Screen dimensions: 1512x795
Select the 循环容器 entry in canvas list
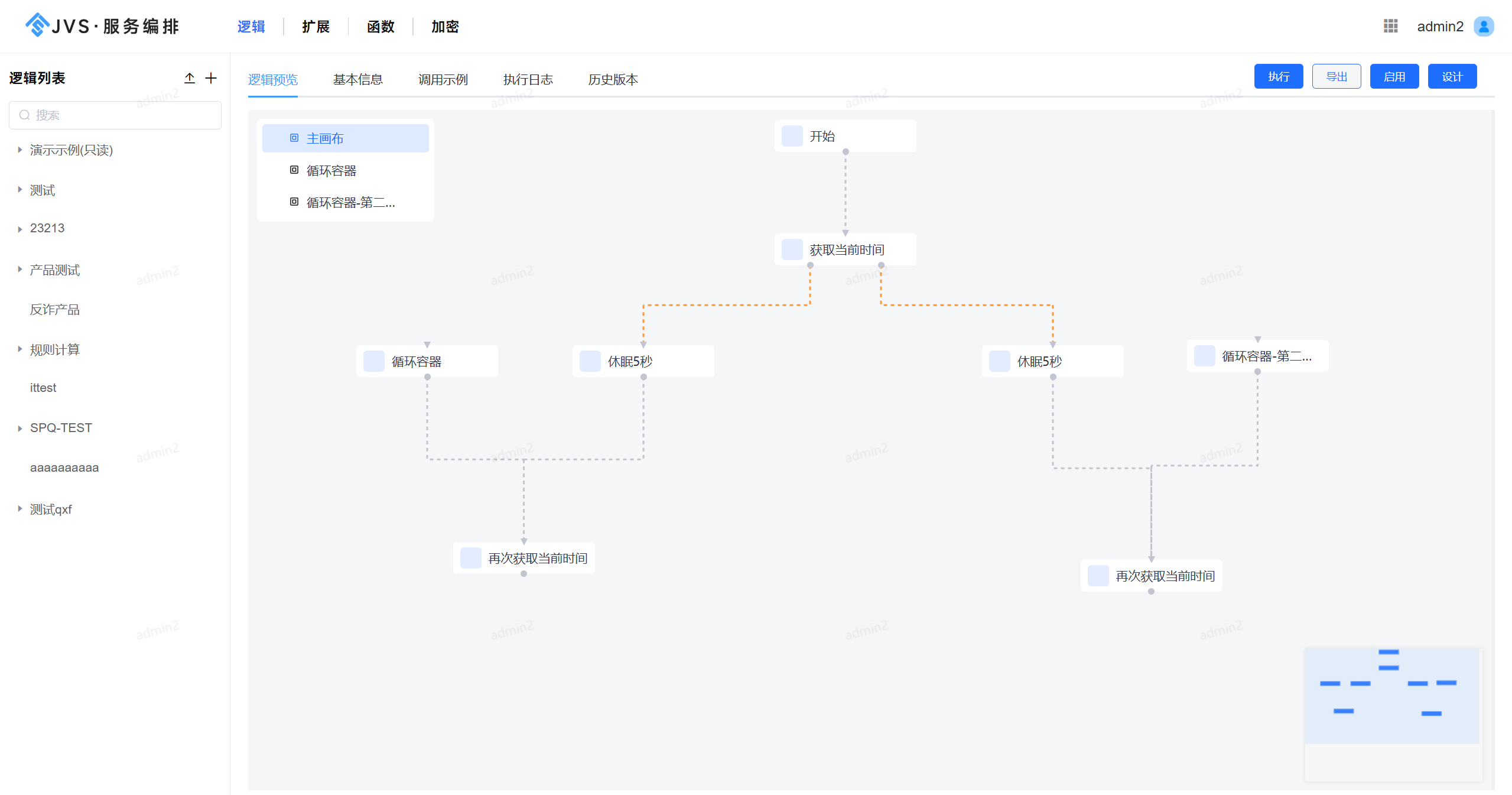click(345, 170)
